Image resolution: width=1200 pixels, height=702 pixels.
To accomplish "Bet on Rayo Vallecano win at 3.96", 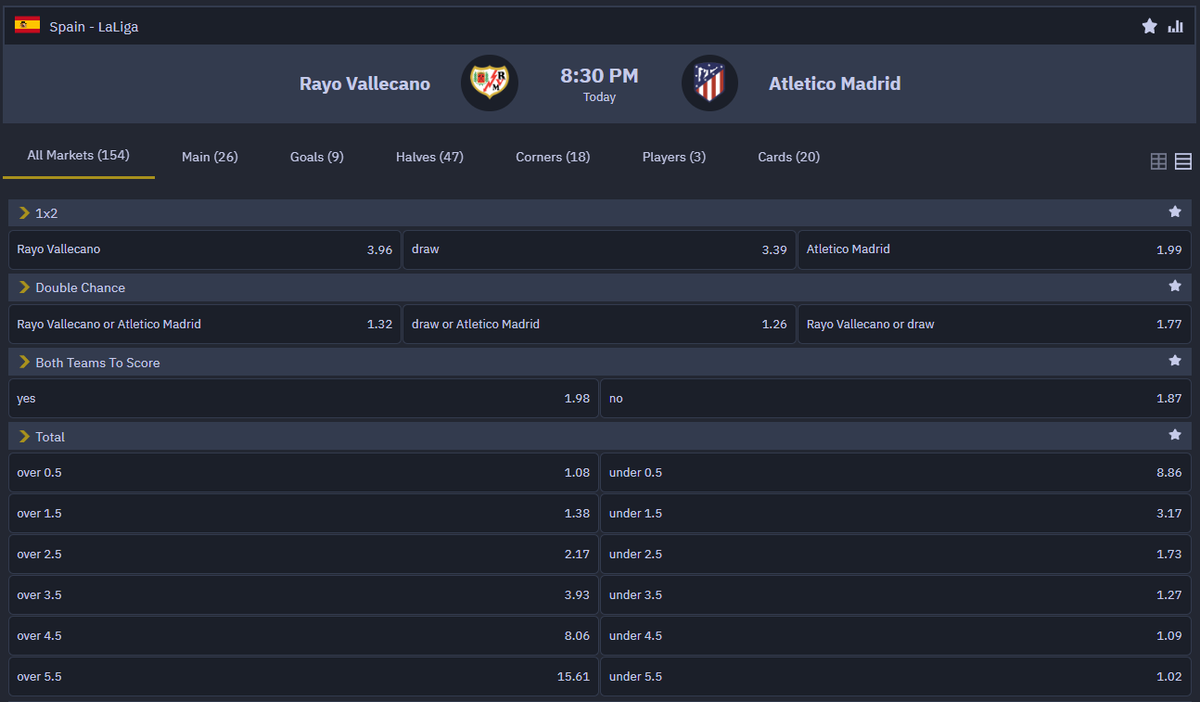I will pos(205,250).
